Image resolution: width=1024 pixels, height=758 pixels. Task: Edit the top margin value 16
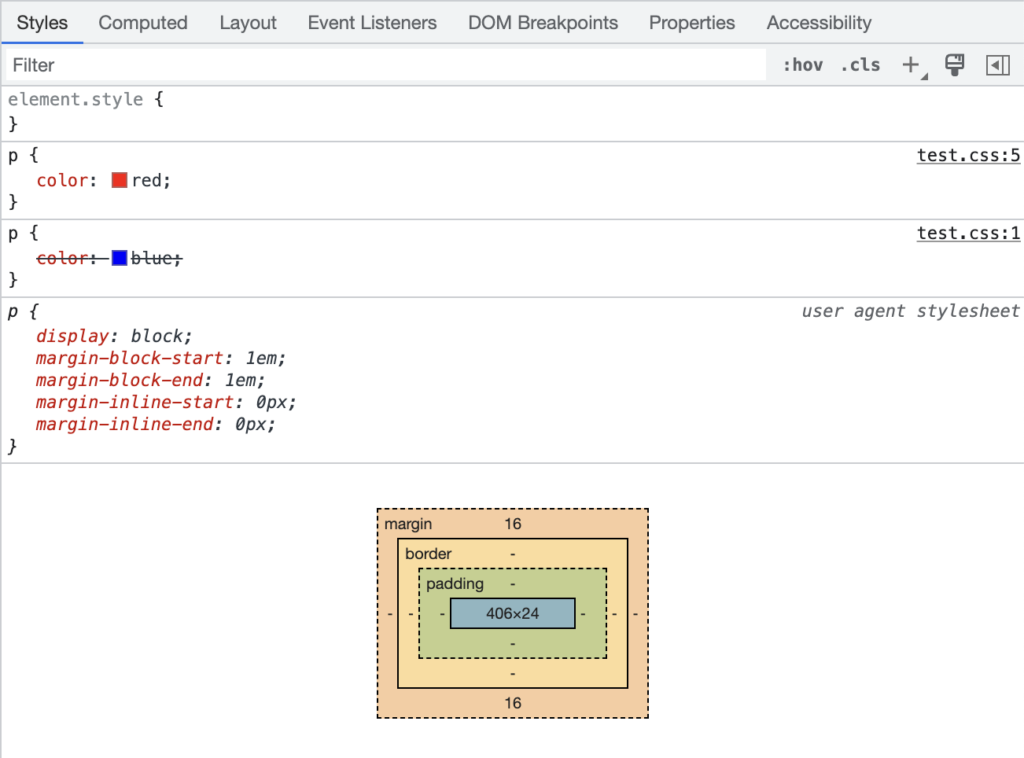(512, 524)
